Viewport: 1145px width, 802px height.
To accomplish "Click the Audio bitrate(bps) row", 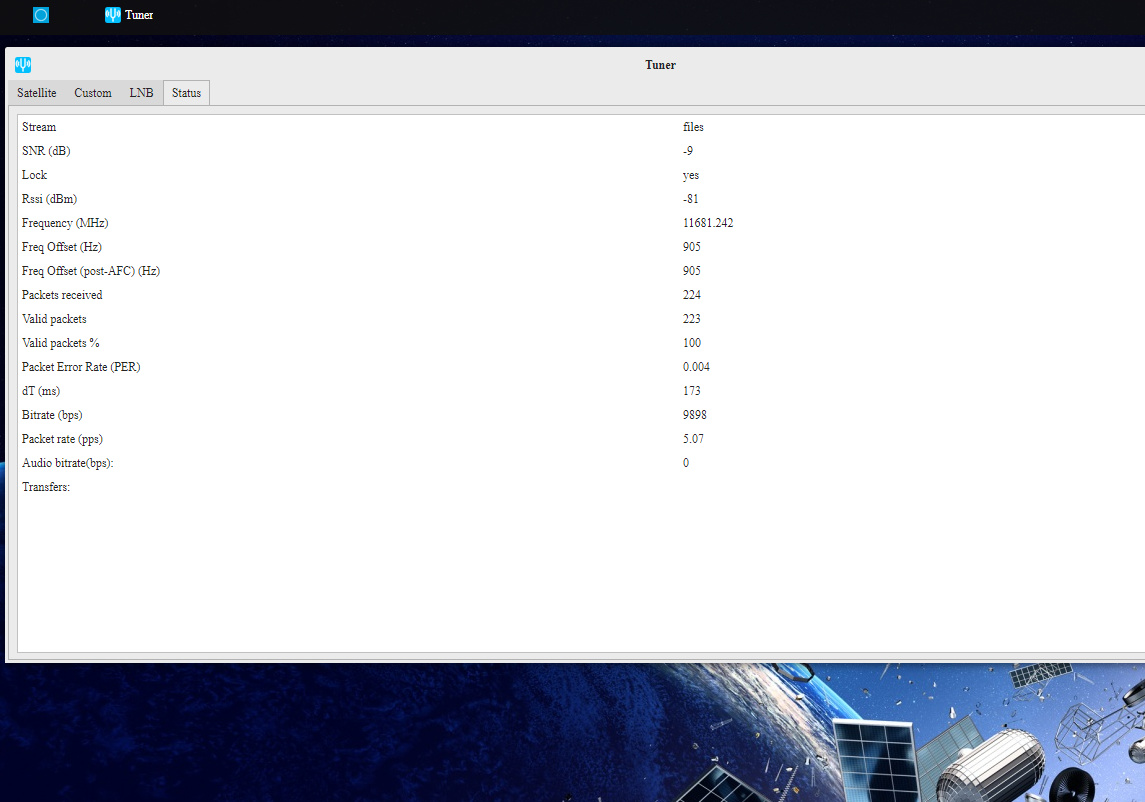I will [582, 463].
